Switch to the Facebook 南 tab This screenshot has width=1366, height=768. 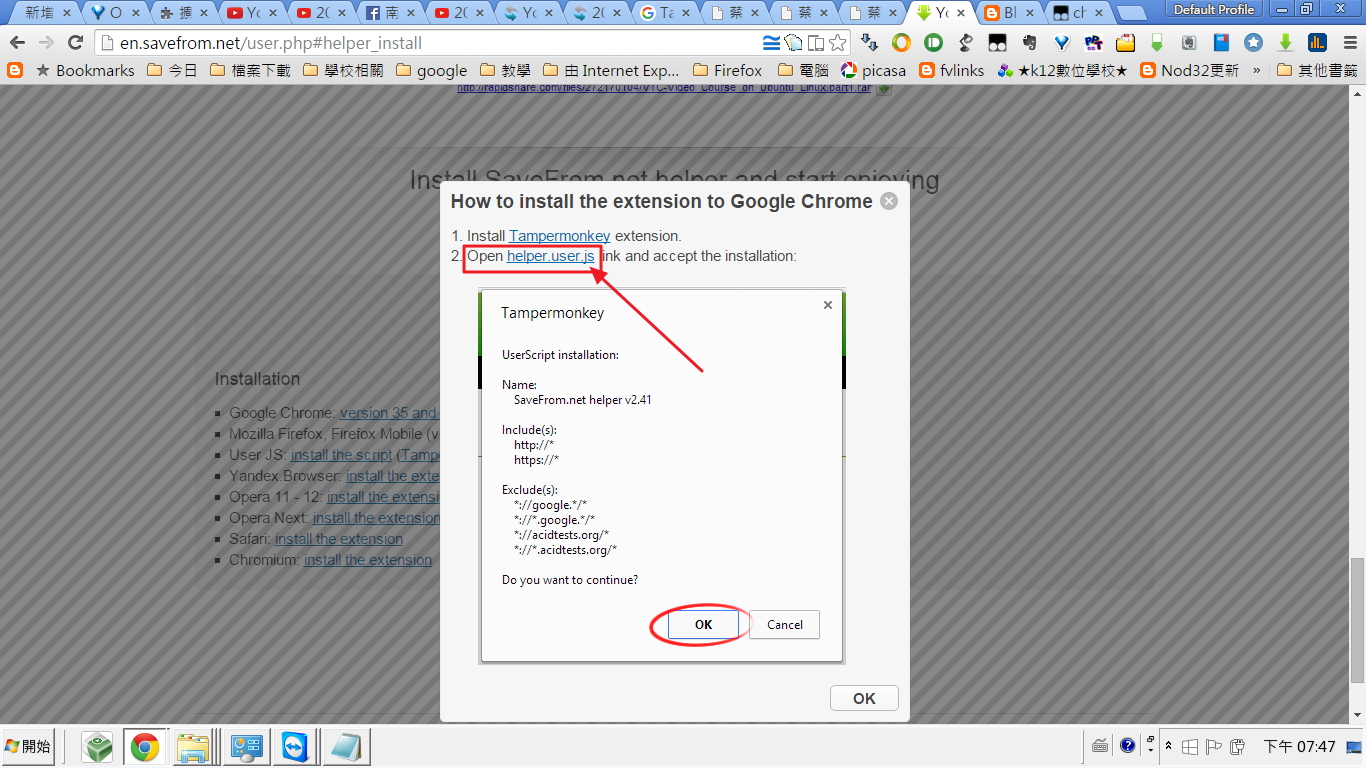[x=389, y=13]
